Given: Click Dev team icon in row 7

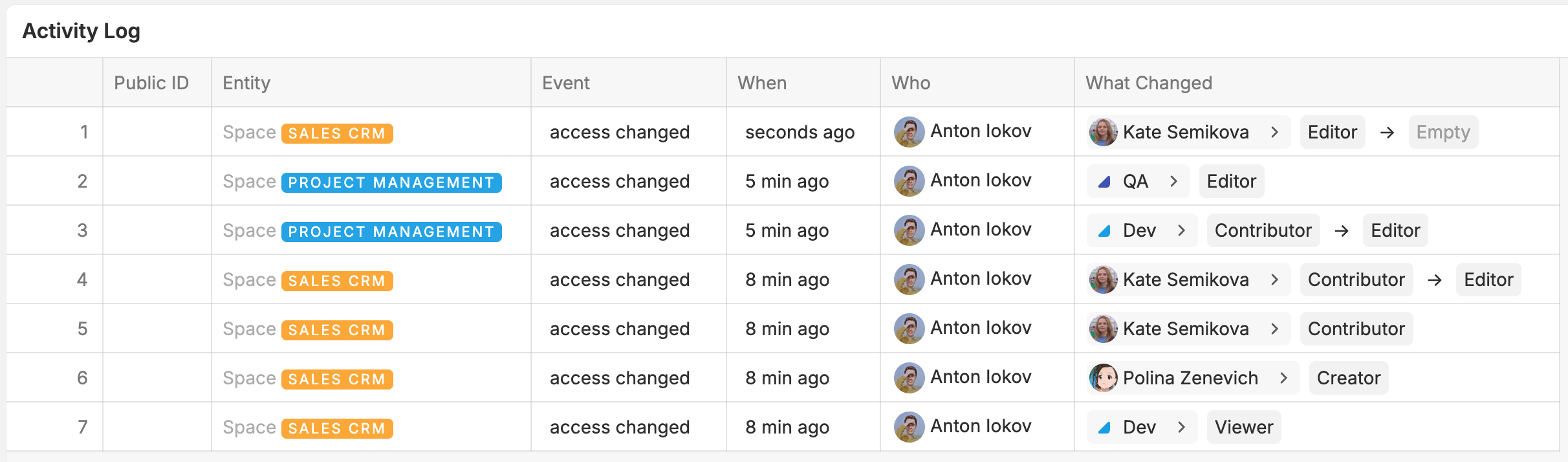Looking at the screenshot, I should (1105, 428).
